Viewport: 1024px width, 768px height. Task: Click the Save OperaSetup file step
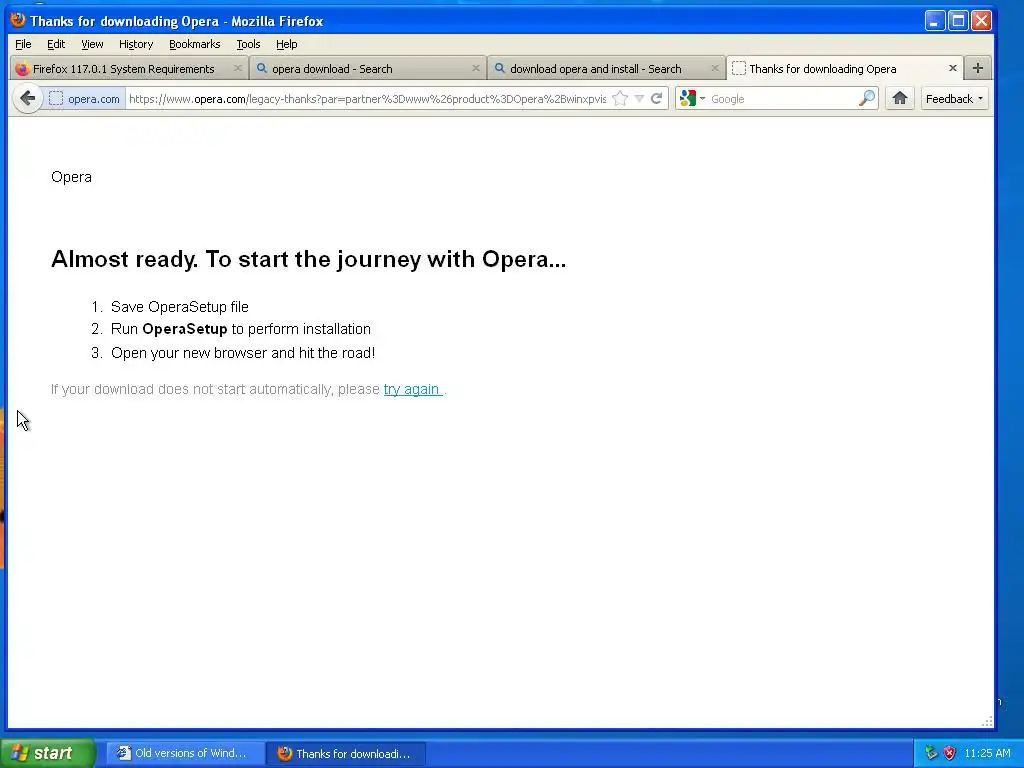point(180,306)
